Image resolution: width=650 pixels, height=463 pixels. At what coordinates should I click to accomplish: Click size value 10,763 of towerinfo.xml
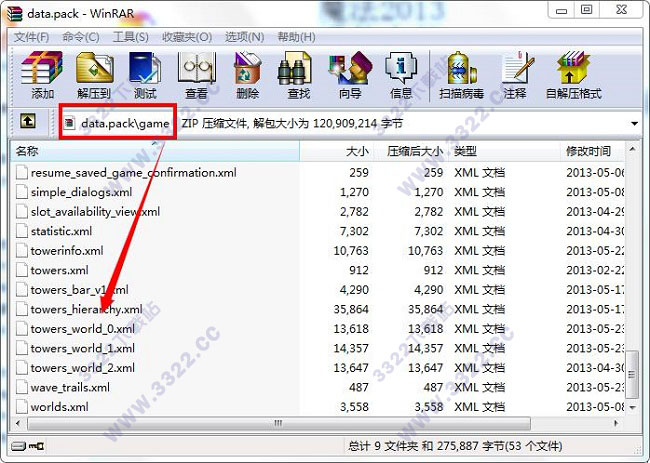[351, 250]
